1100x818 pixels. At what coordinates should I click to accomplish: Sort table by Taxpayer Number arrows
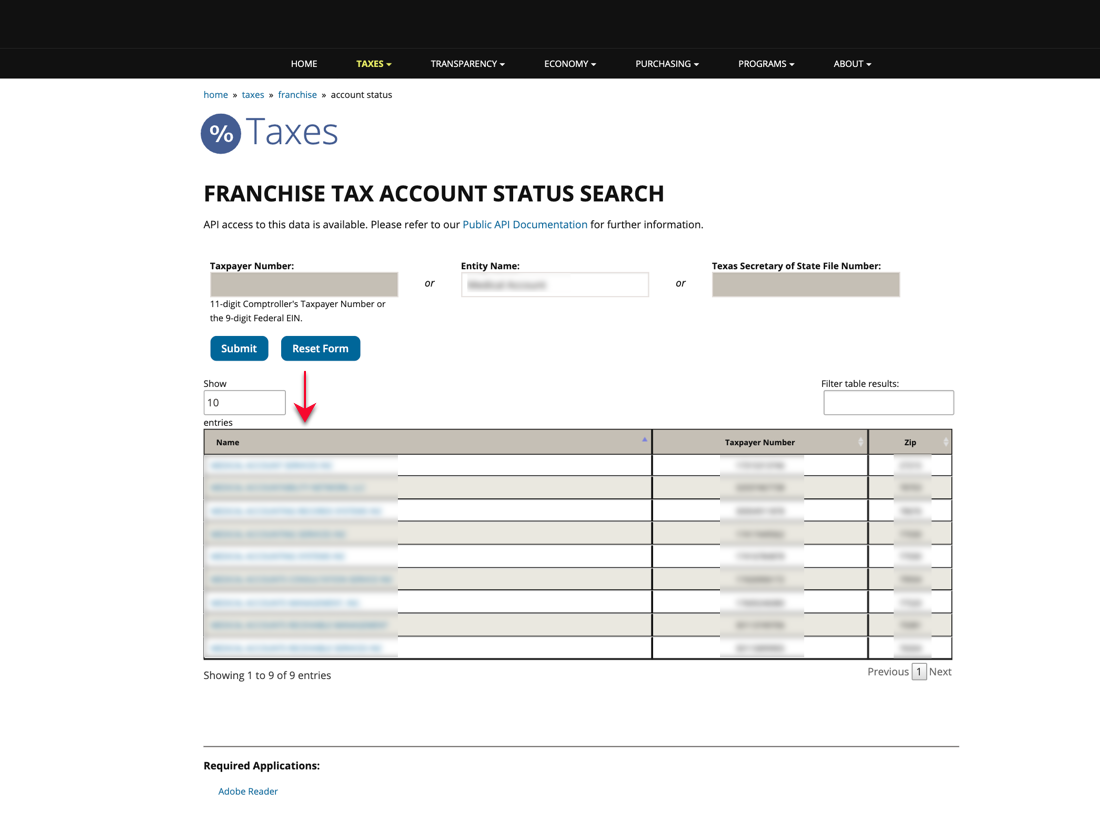coord(860,442)
